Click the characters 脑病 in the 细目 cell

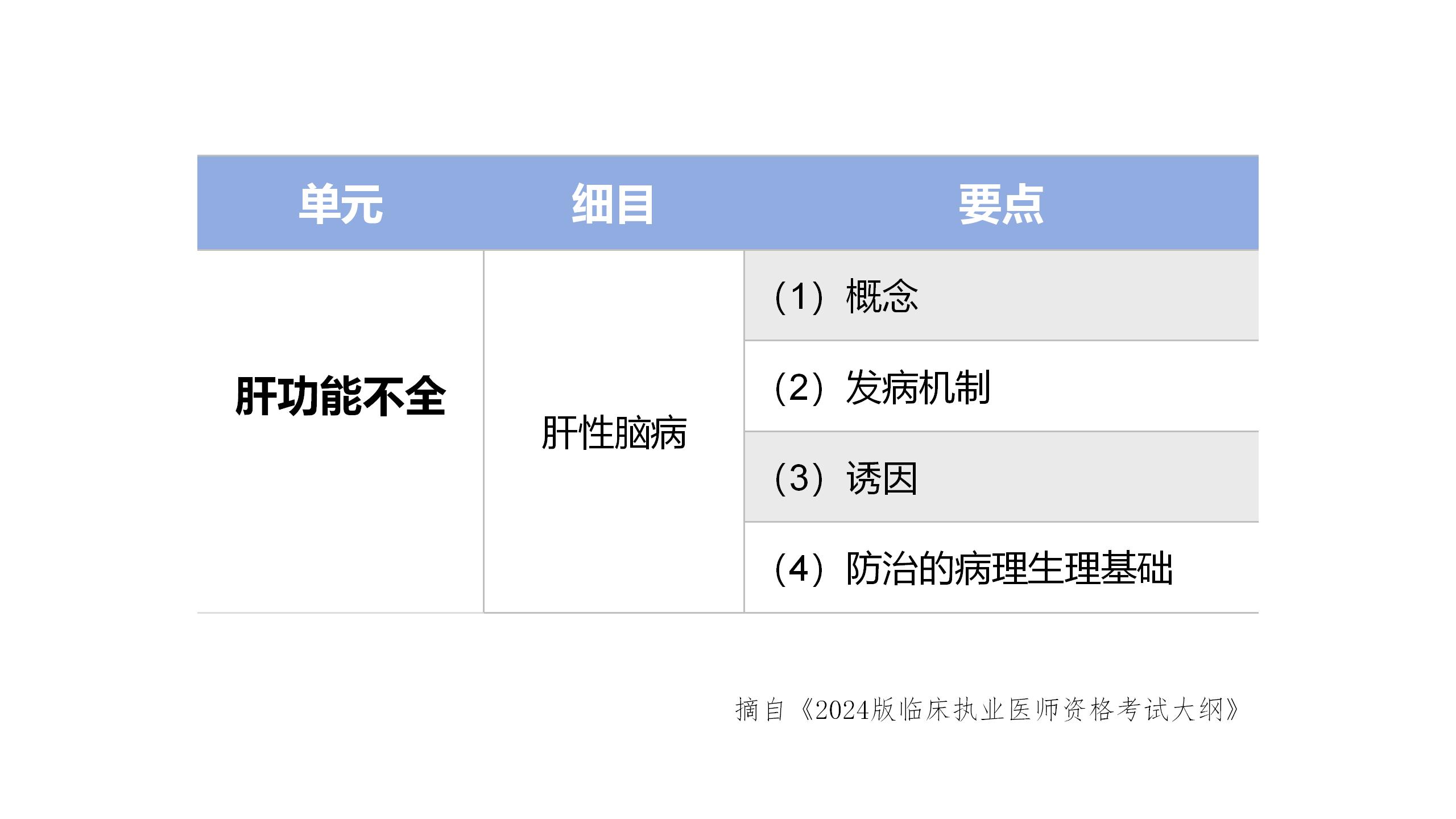650,433
